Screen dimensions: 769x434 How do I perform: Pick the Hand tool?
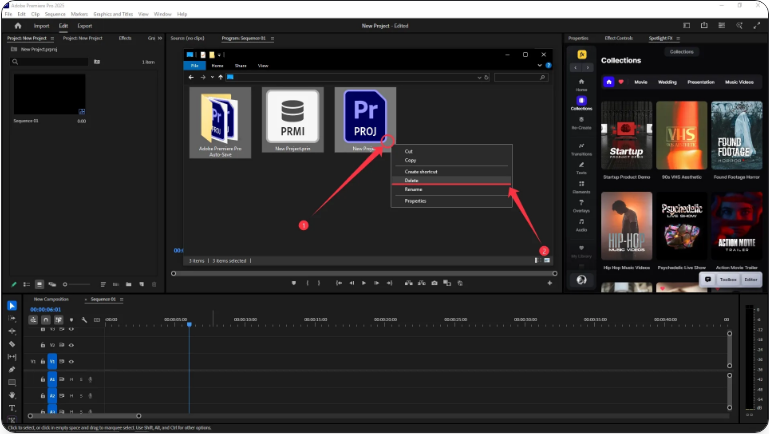pos(12,395)
